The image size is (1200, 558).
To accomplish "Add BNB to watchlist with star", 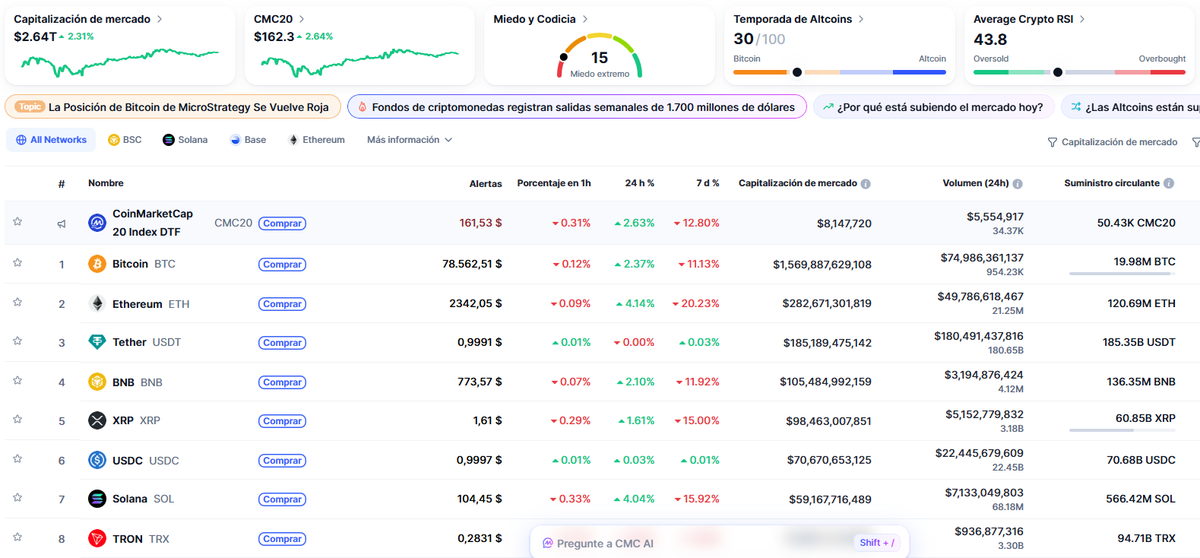I will pos(17,381).
